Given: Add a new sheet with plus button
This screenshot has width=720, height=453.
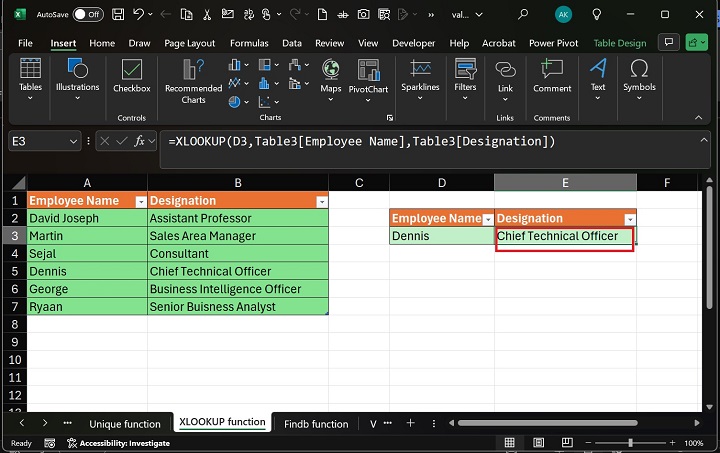Looking at the screenshot, I should point(410,424).
